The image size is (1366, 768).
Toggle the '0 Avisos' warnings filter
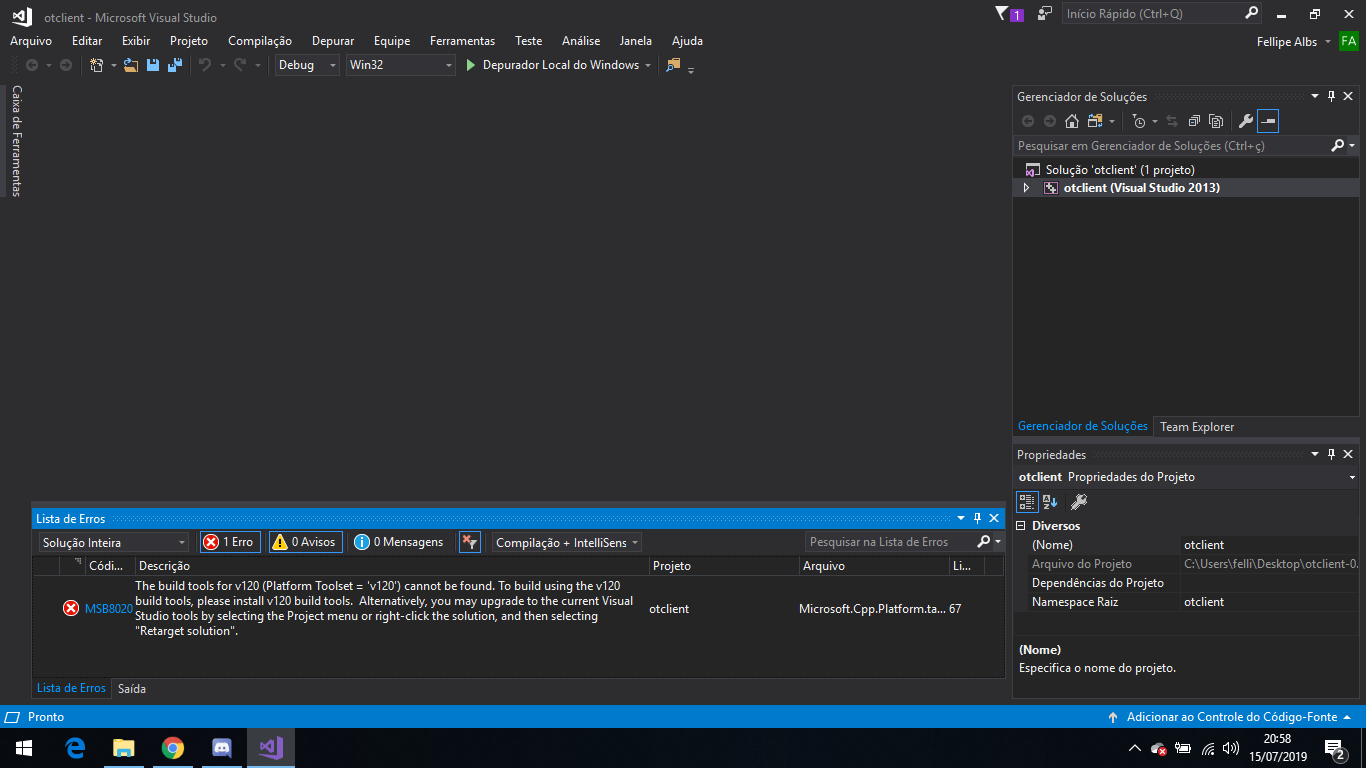click(305, 542)
